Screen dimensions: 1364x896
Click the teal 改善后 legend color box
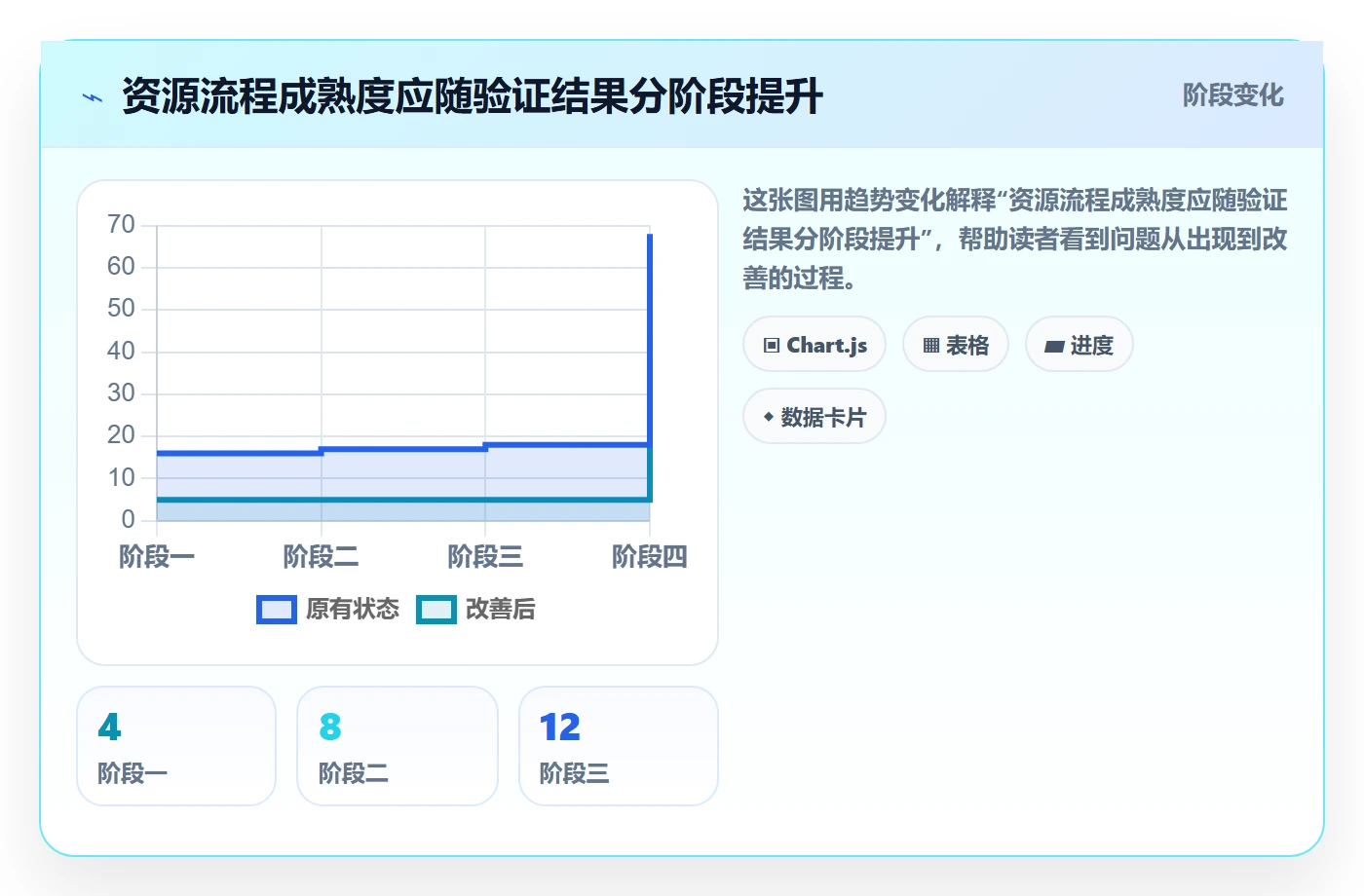[x=436, y=610]
